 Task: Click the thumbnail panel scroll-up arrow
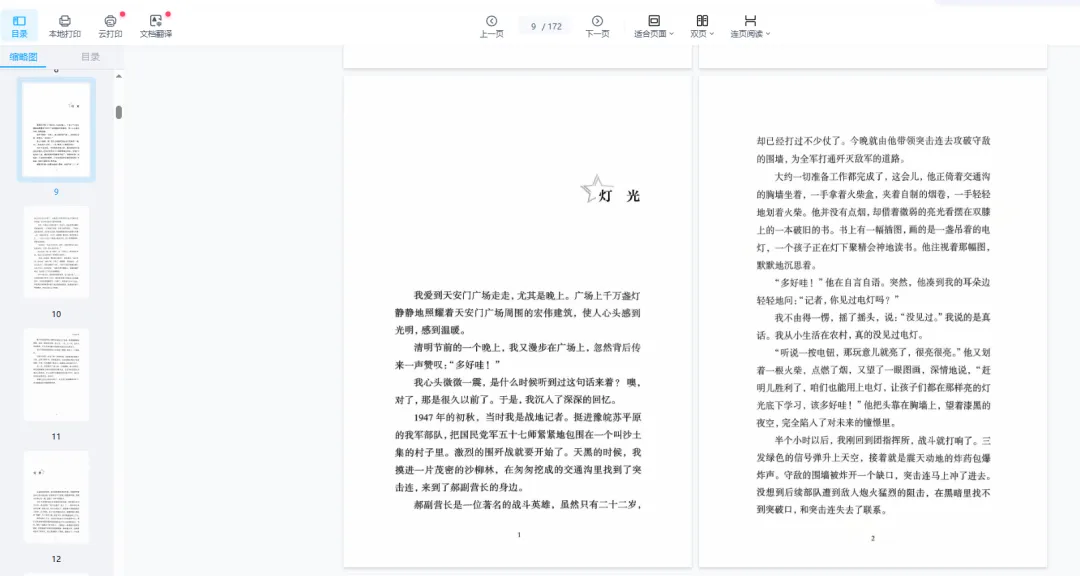(118, 76)
